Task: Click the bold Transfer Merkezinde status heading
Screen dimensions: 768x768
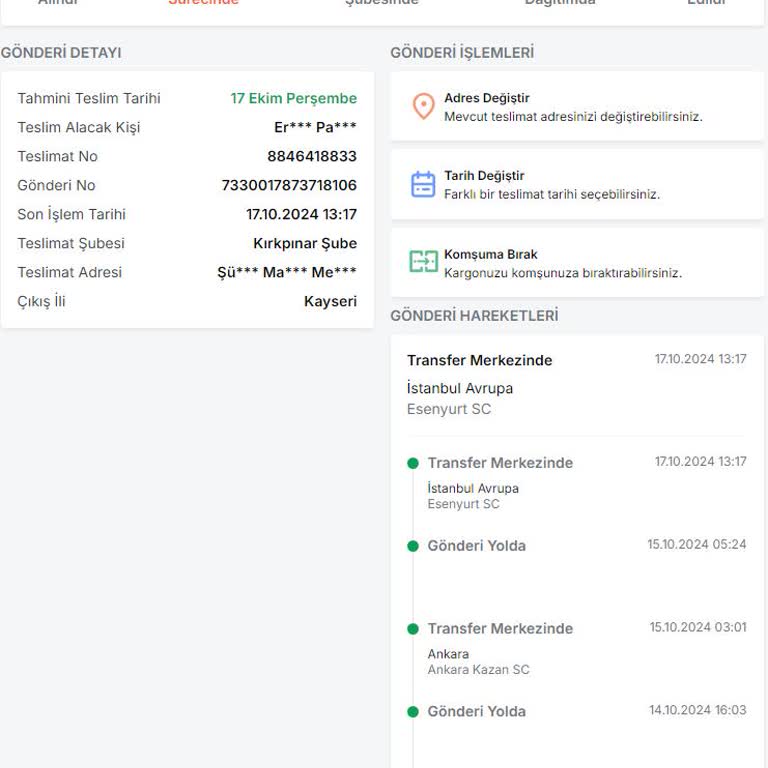Action: pos(479,360)
